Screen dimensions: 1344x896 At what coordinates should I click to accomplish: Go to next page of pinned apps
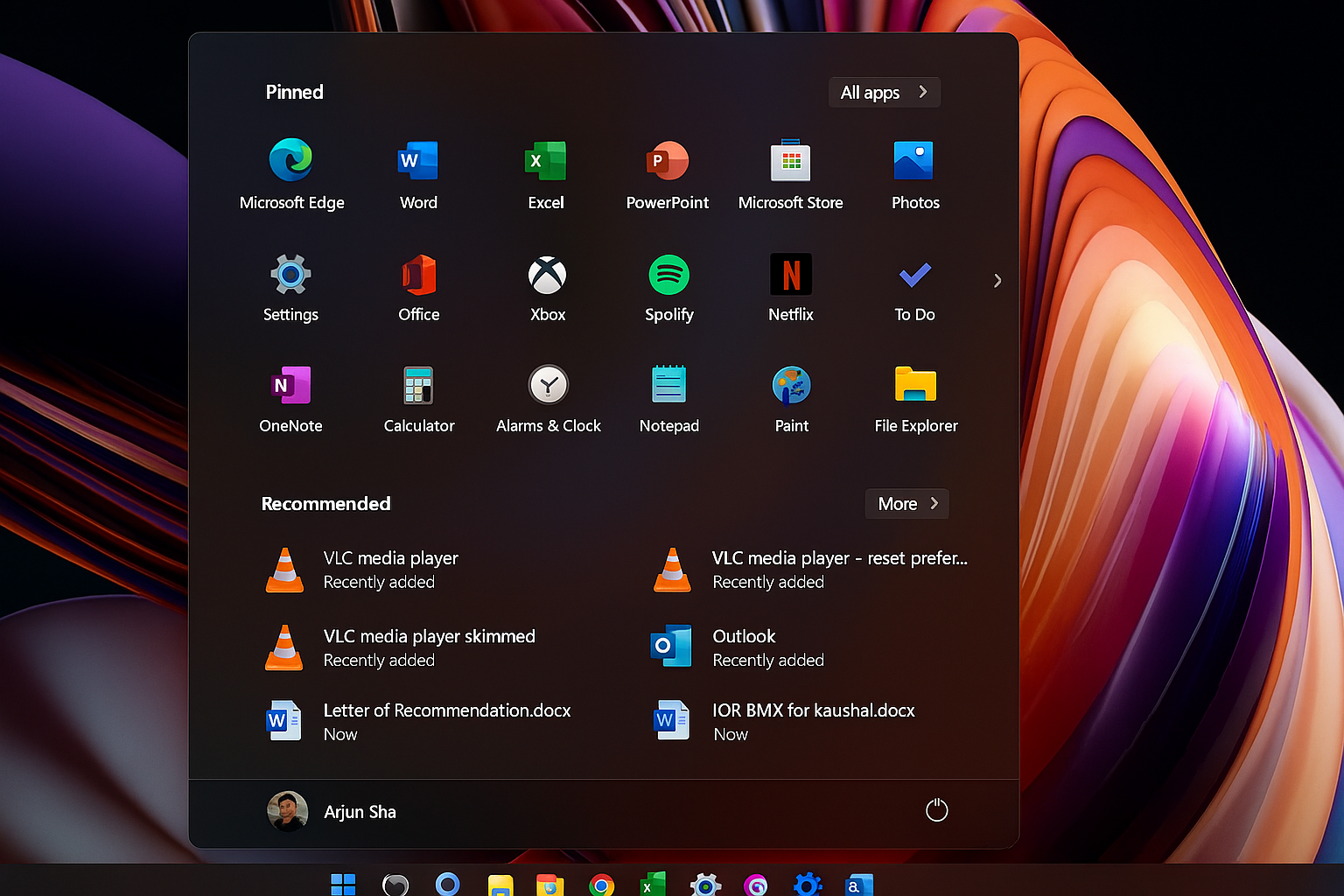(997, 281)
